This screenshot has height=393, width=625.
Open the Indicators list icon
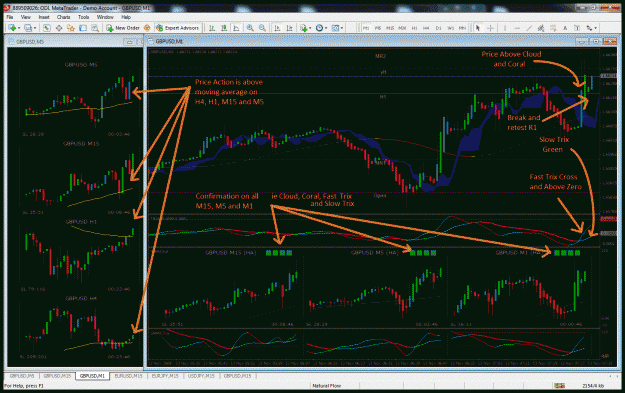[x=304, y=28]
